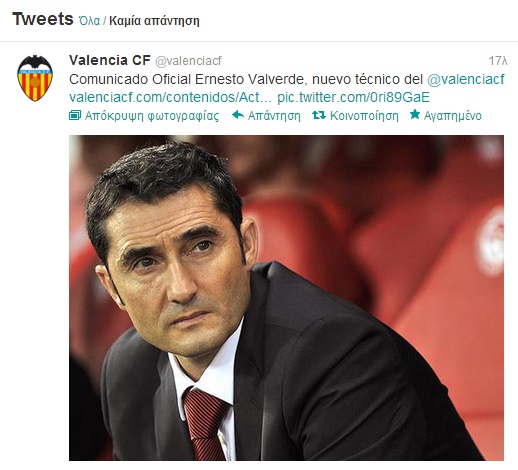Open the @valenciacf handle beside the name
The image size is (518, 470).
[x=188, y=61]
